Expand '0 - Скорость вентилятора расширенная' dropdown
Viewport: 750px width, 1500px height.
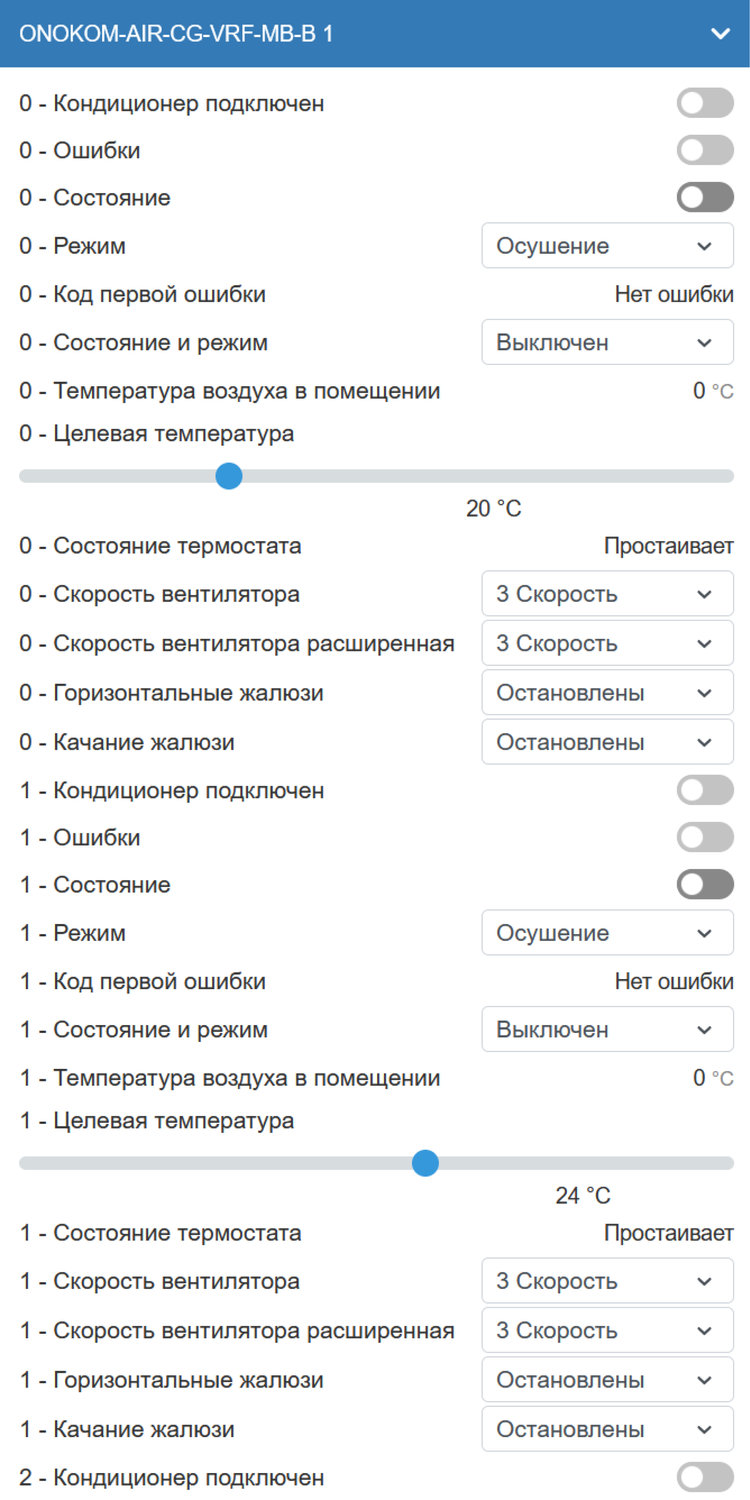pos(607,643)
